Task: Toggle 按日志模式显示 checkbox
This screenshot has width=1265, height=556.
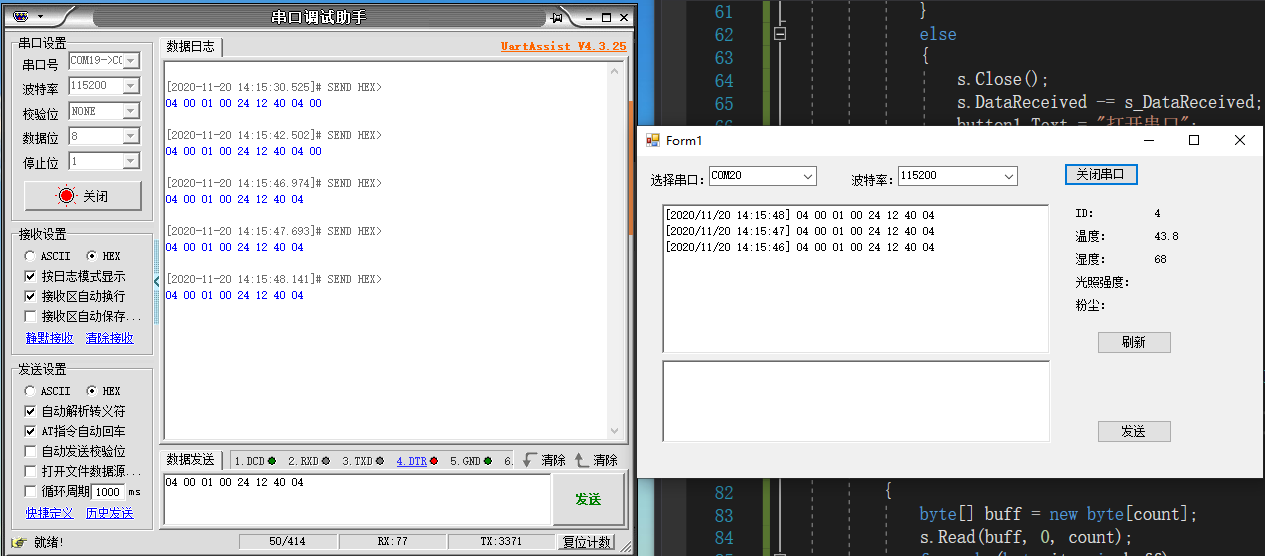Action: [x=30, y=276]
